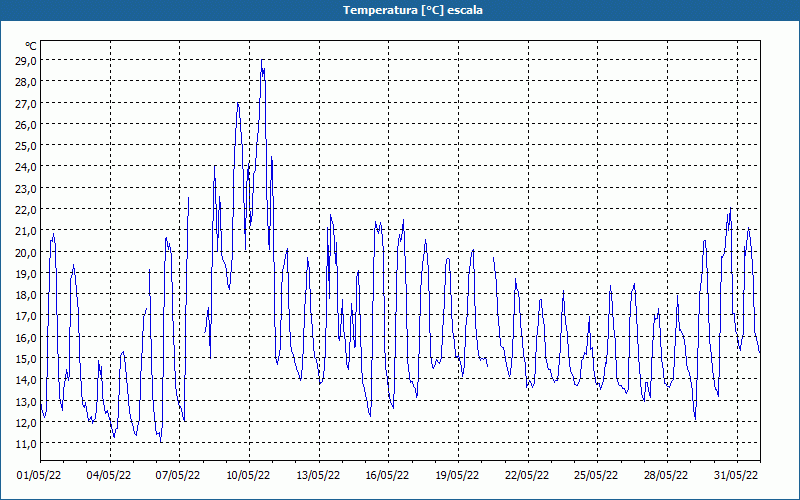Select the 16,0 axis label
The width and height of the screenshot is (800, 500).
click(26, 338)
